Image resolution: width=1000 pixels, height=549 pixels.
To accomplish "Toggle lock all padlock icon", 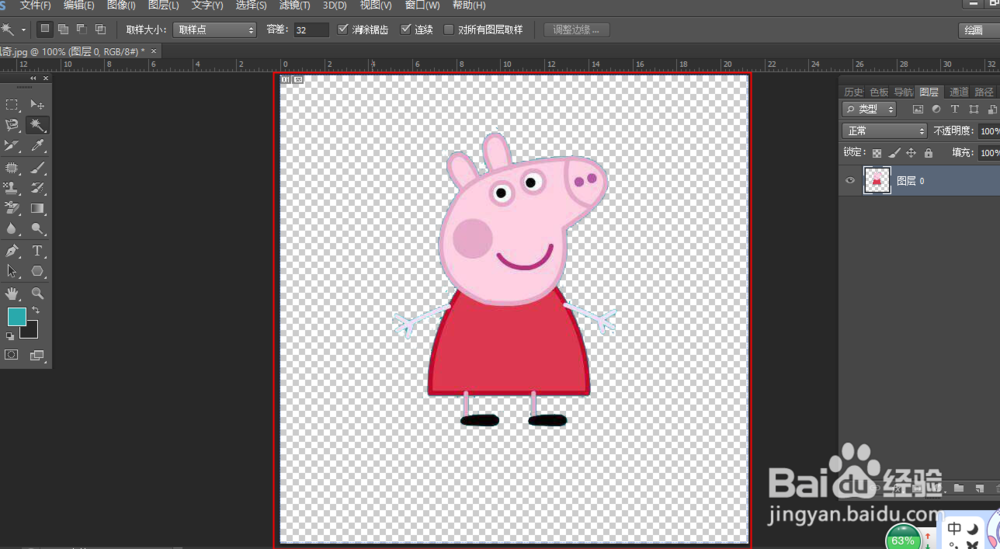I will point(928,153).
